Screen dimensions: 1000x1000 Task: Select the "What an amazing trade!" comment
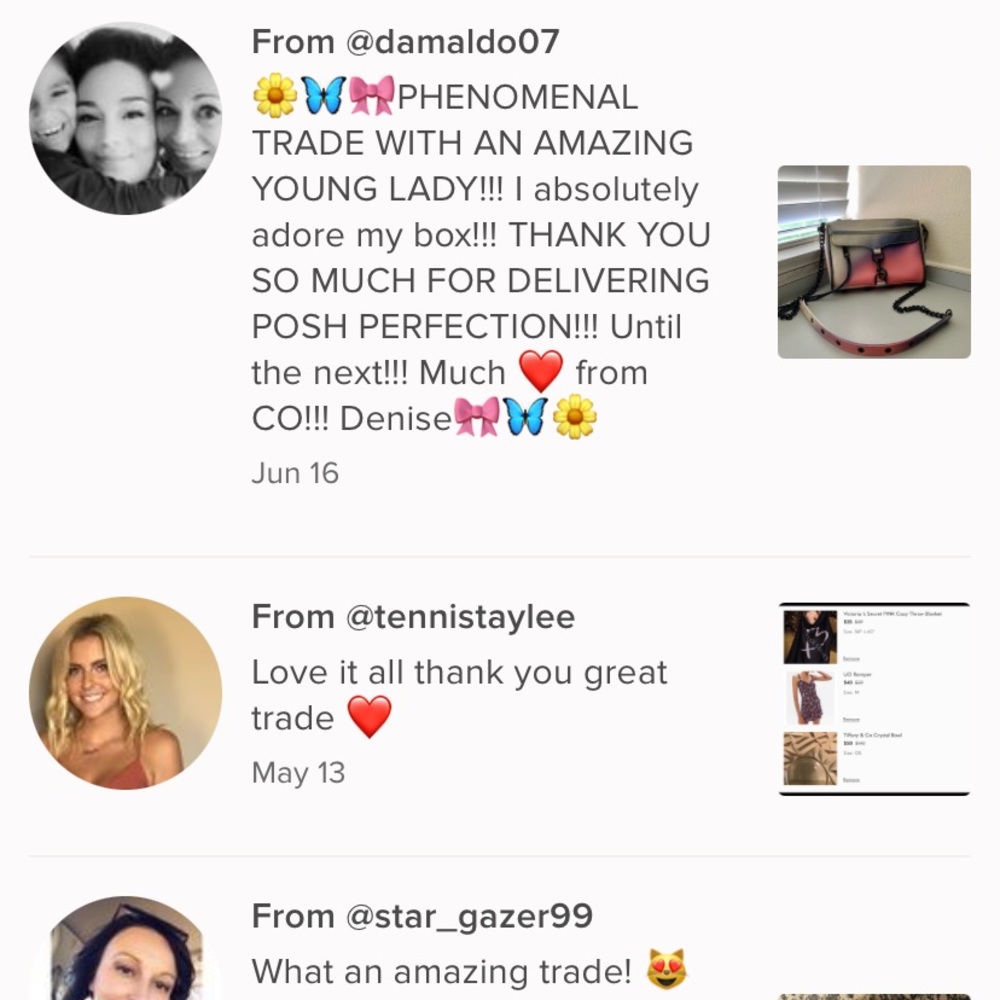click(441, 971)
